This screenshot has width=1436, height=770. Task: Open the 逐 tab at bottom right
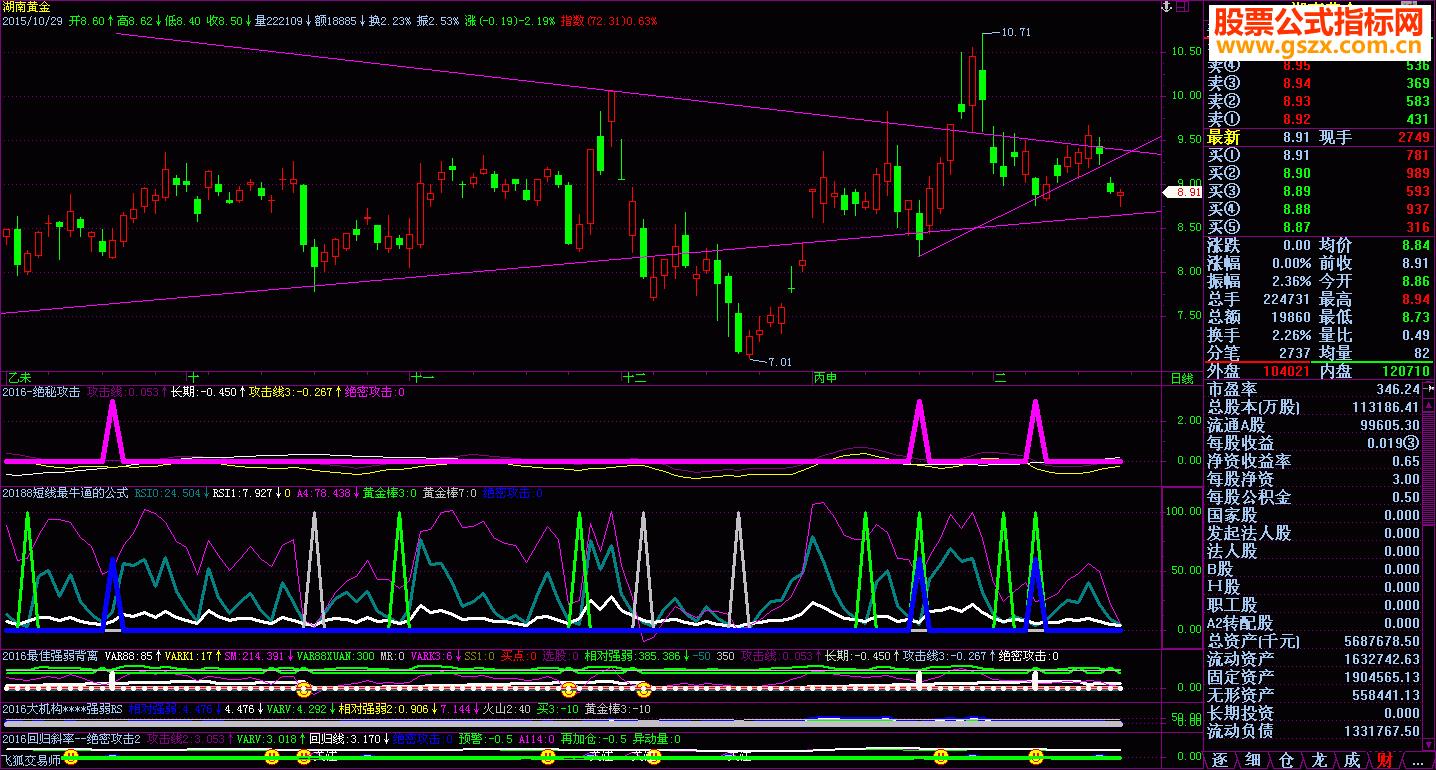[1219, 760]
